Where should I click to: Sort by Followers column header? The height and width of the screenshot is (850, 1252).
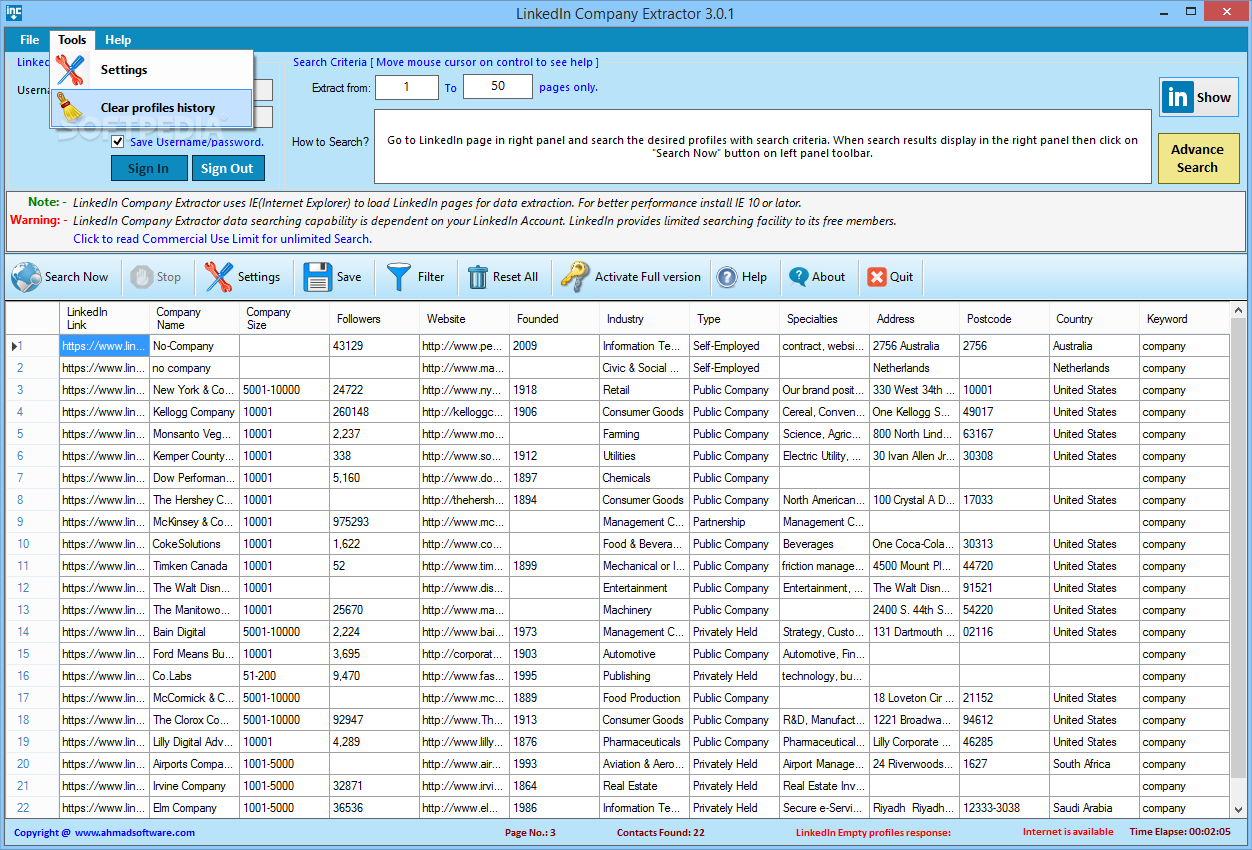[374, 319]
